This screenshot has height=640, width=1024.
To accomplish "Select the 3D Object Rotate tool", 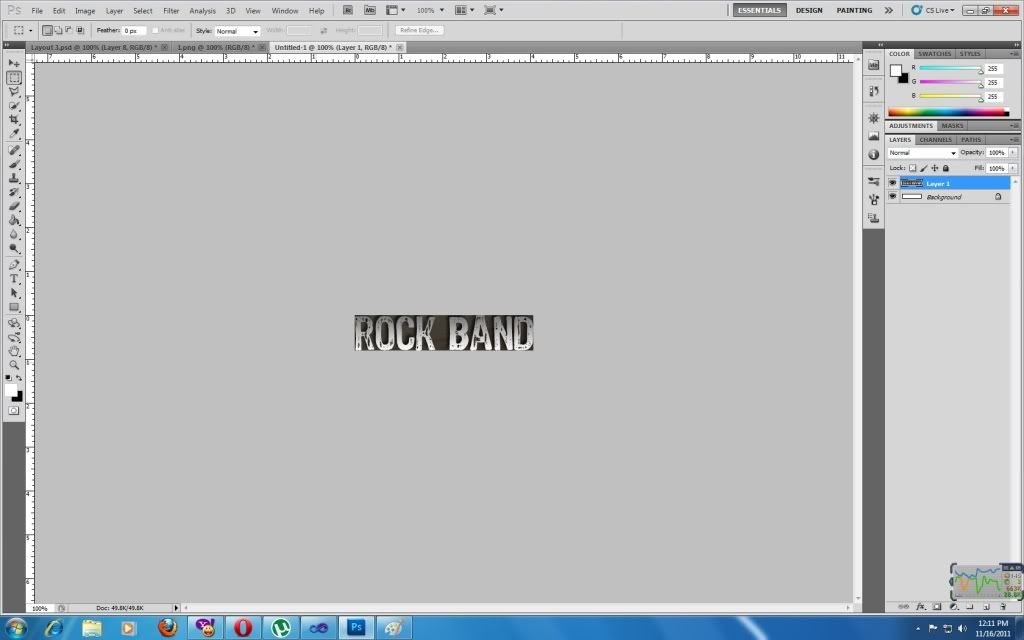I will tap(14, 323).
